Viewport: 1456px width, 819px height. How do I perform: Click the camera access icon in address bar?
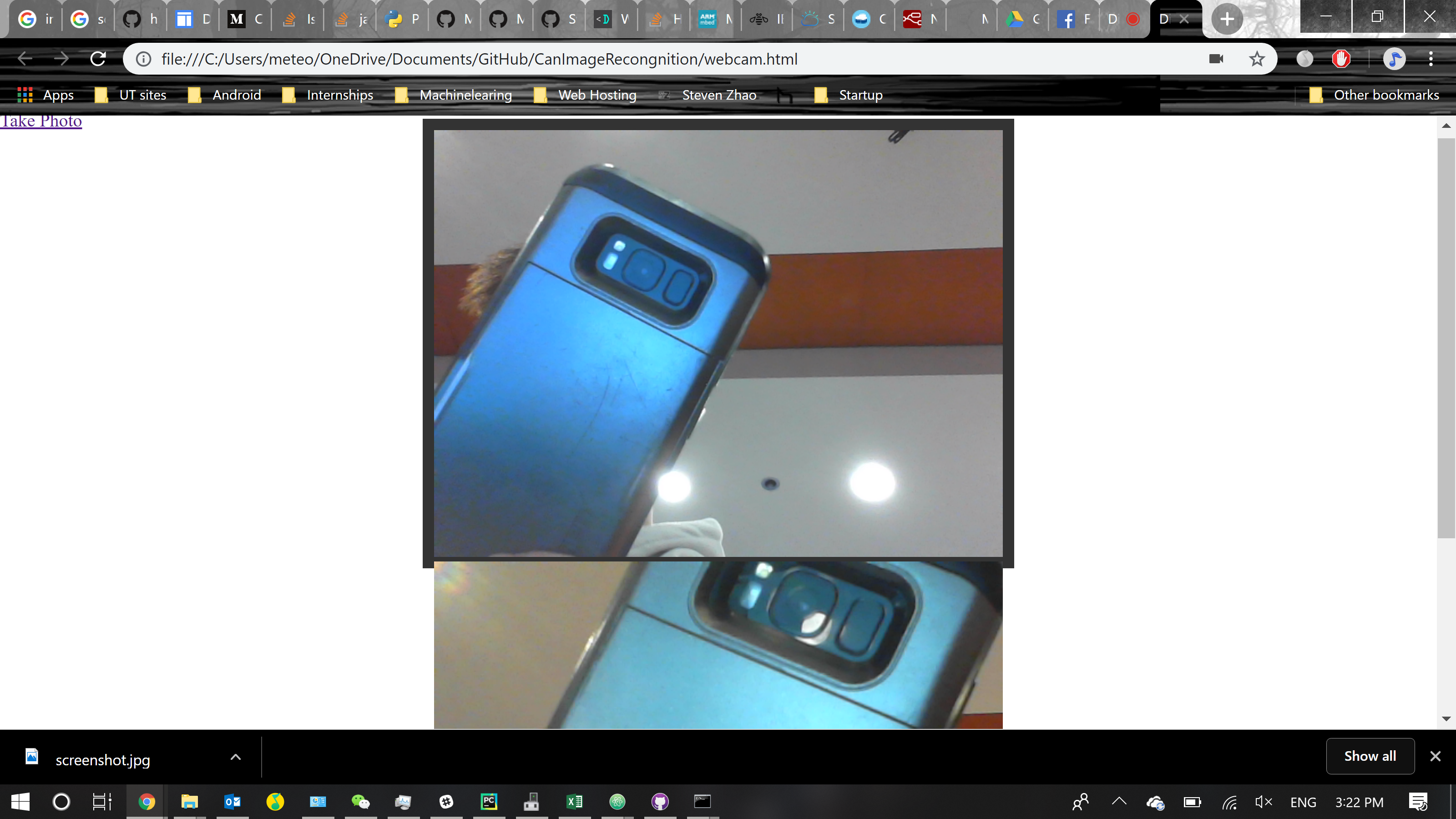tap(1216, 59)
